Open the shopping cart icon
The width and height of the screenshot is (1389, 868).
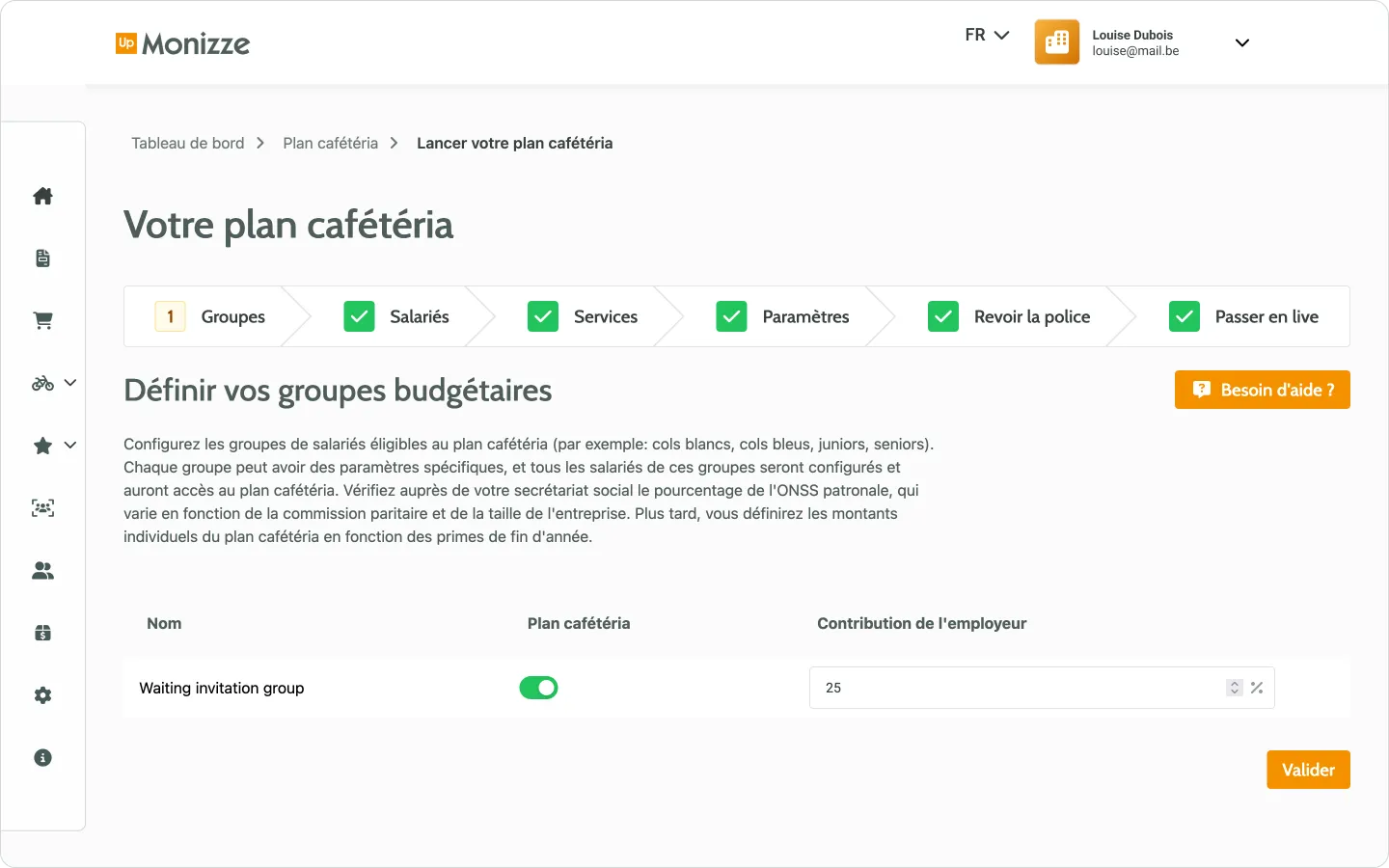point(42,320)
